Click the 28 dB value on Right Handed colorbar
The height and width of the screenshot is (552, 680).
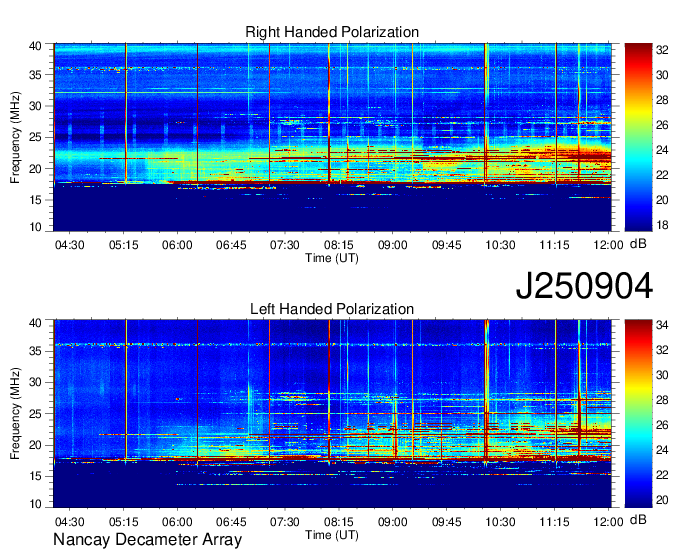662,100
